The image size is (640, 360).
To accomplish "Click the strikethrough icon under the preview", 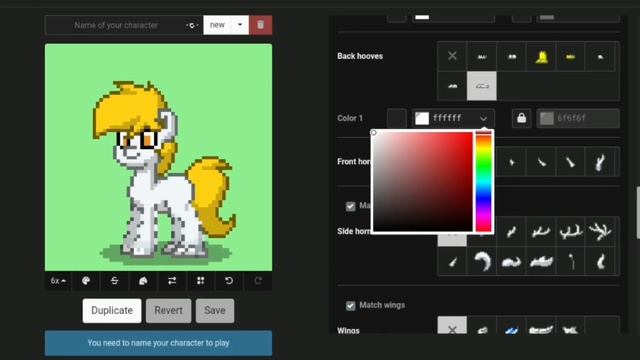I will tap(114, 281).
